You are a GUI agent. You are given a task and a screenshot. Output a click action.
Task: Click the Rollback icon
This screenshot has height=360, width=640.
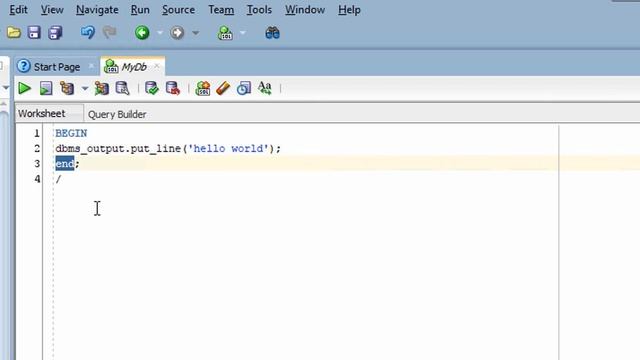tap(173, 88)
